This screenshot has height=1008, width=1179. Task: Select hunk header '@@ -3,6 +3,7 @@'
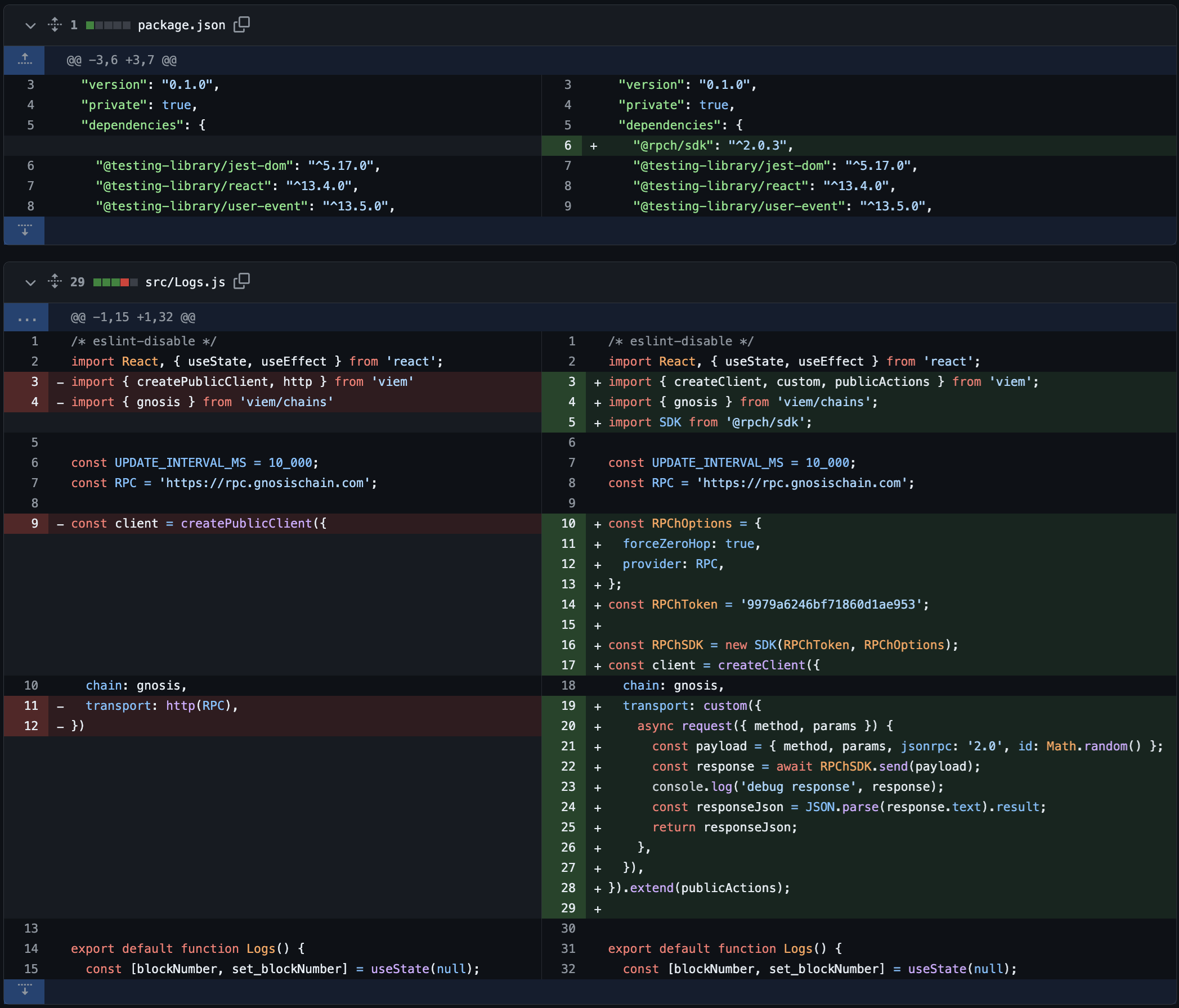pyautogui.click(x=122, y=60)
